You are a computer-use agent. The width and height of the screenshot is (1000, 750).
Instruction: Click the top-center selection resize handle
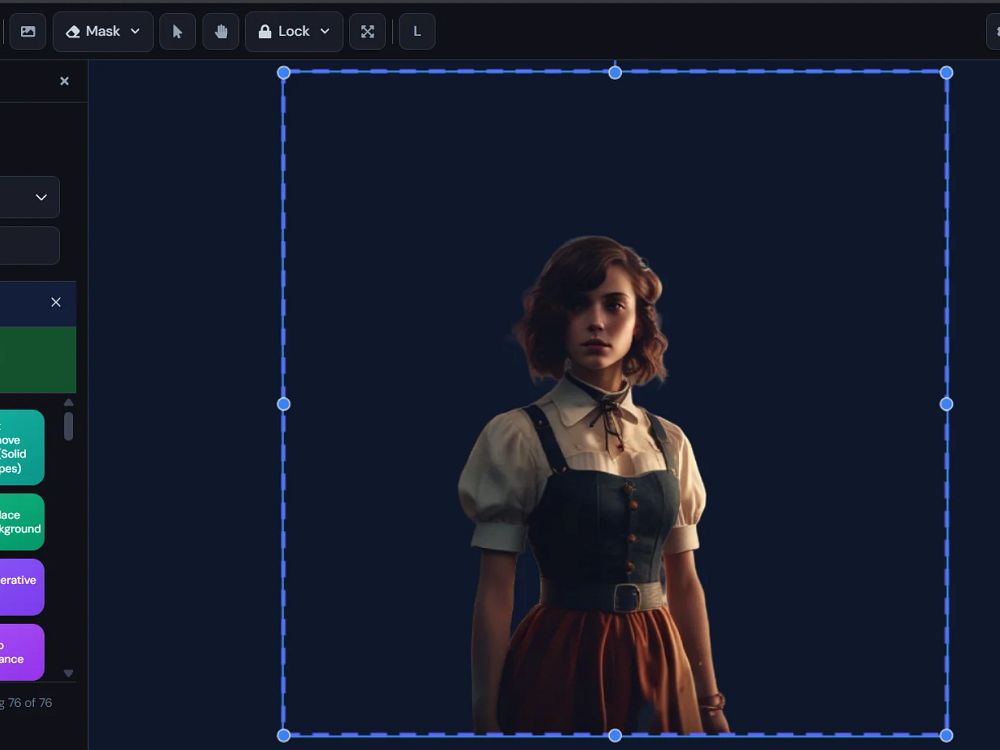click(615, 72)
